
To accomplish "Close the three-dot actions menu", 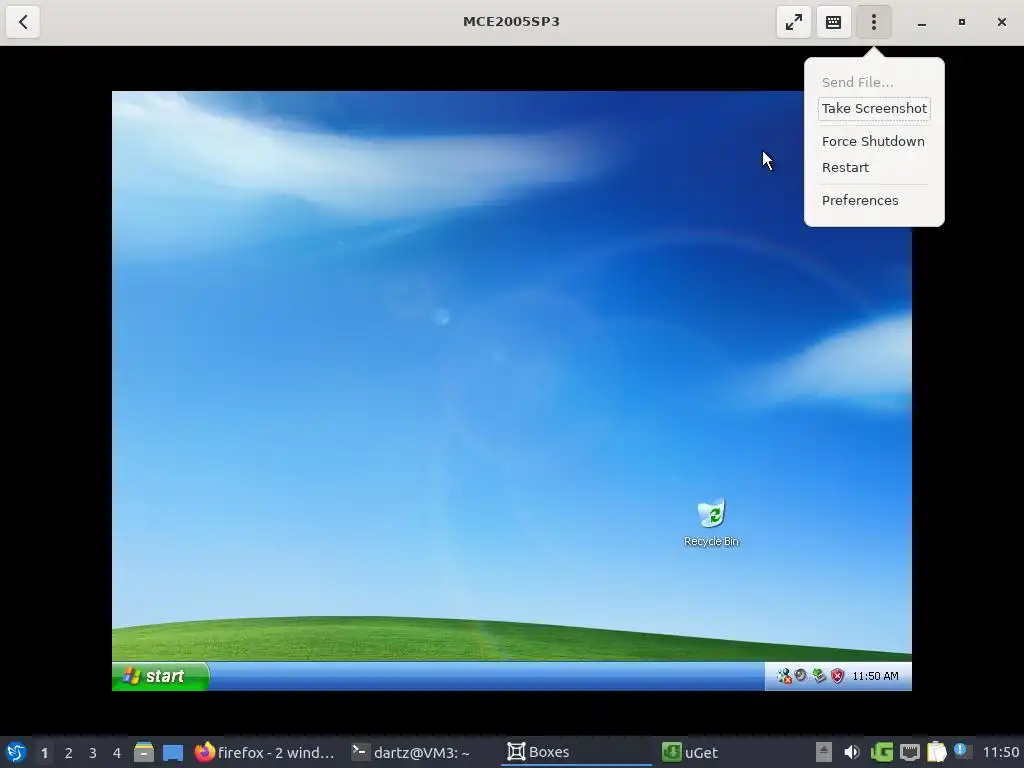I will (x=874, y=22).
